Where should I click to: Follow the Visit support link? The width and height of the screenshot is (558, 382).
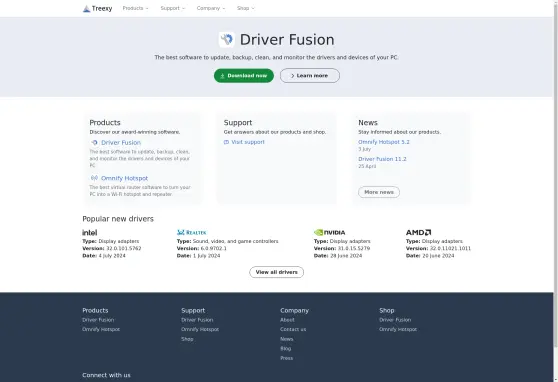[248, 142]
